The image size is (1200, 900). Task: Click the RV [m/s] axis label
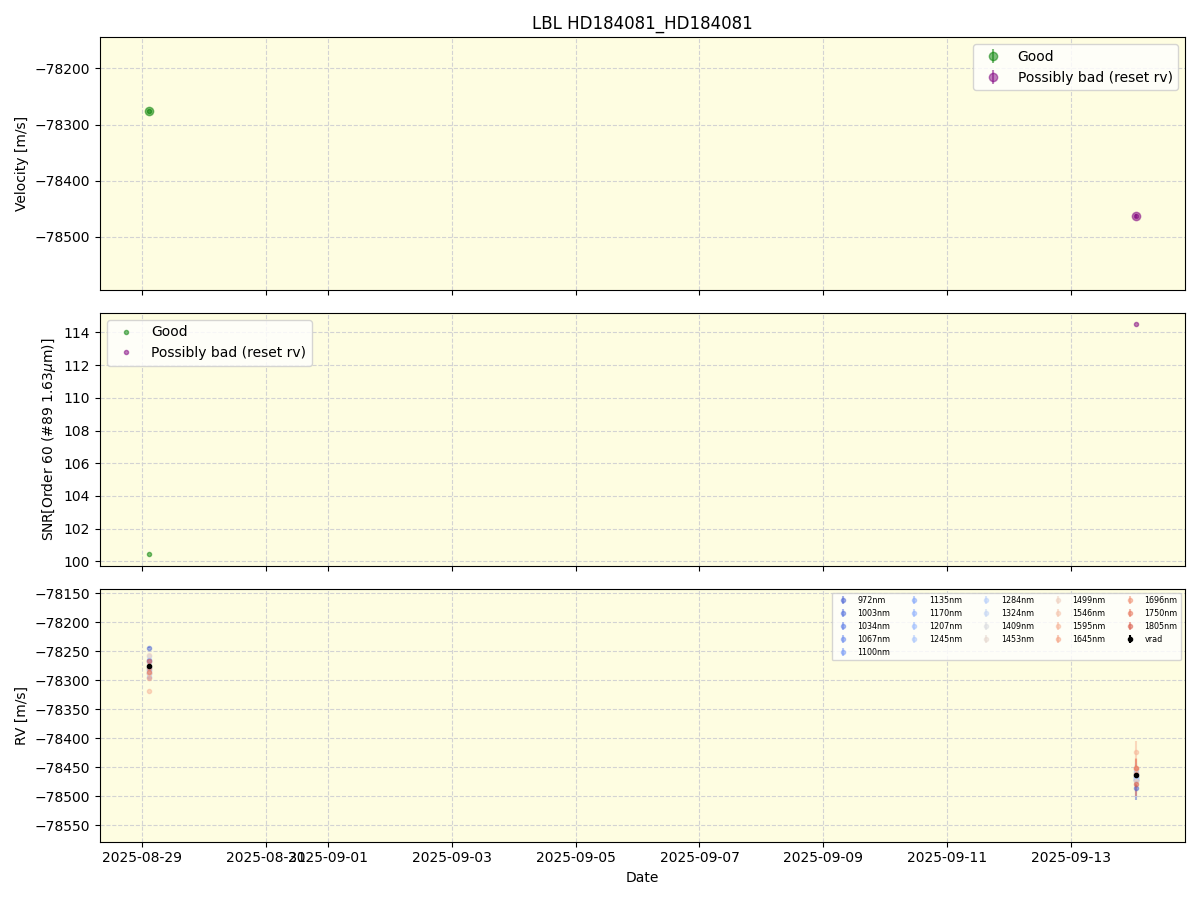(21, 715)
